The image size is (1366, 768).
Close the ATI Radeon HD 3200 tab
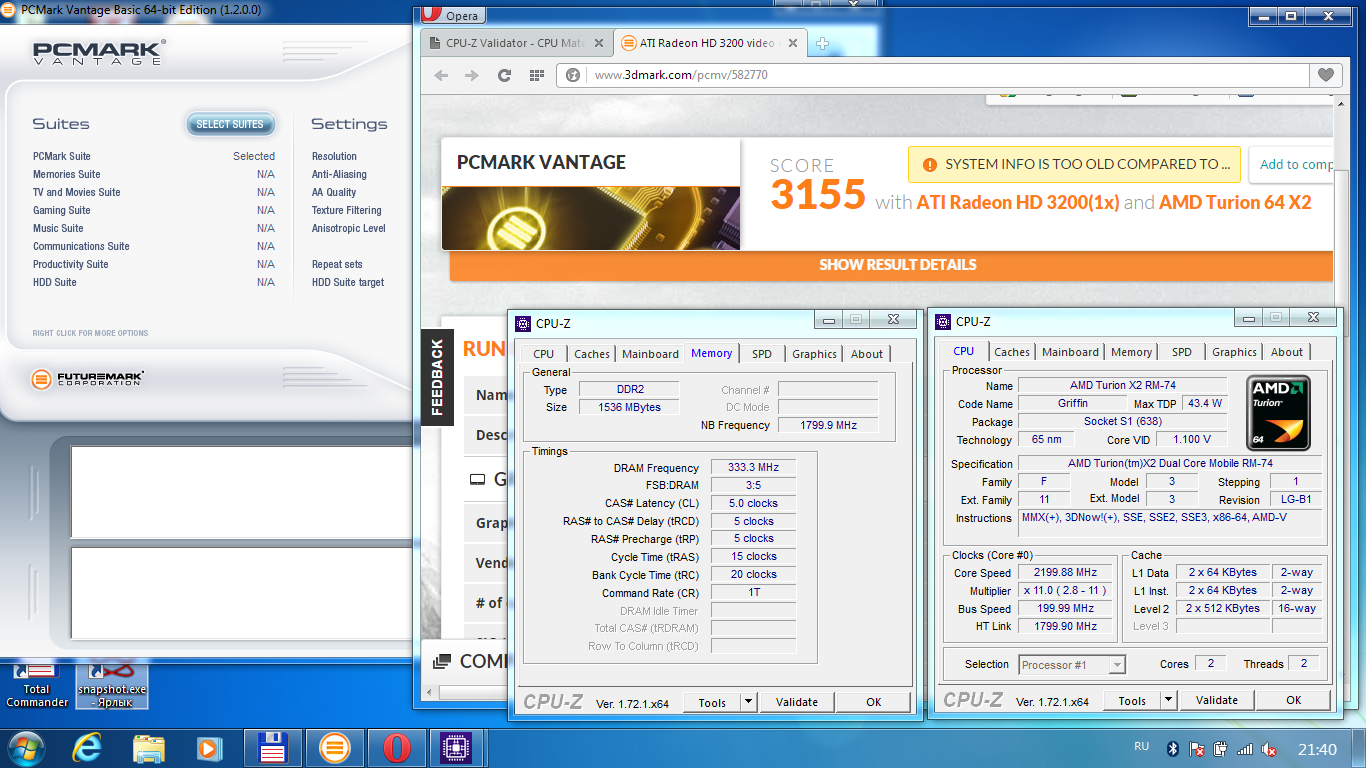[x=793, y=43]
